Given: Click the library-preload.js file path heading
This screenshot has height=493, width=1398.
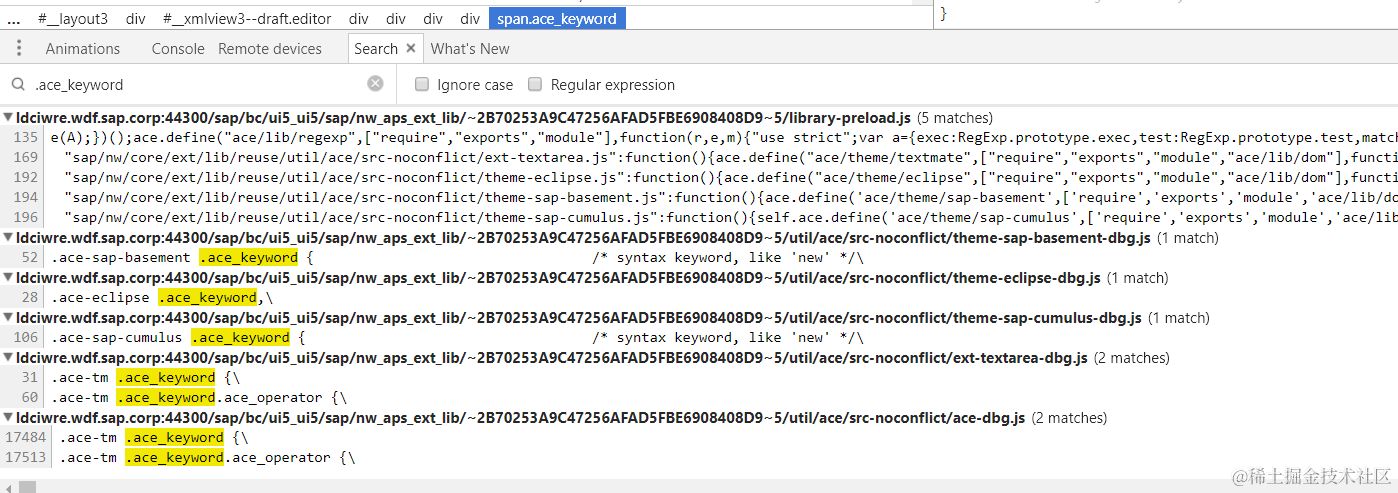Looking at the screenshot, I should 463,118.
